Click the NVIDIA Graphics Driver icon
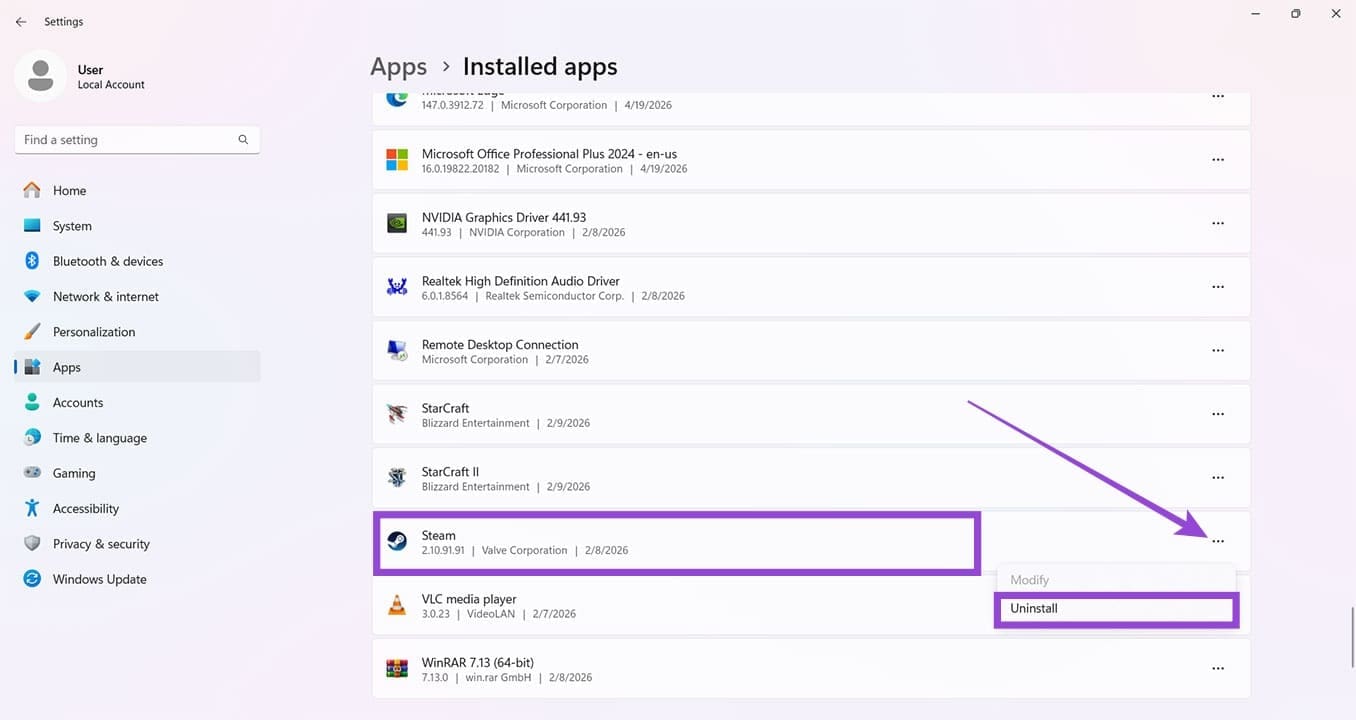The image size is (1356, 720). pos(397,224)
